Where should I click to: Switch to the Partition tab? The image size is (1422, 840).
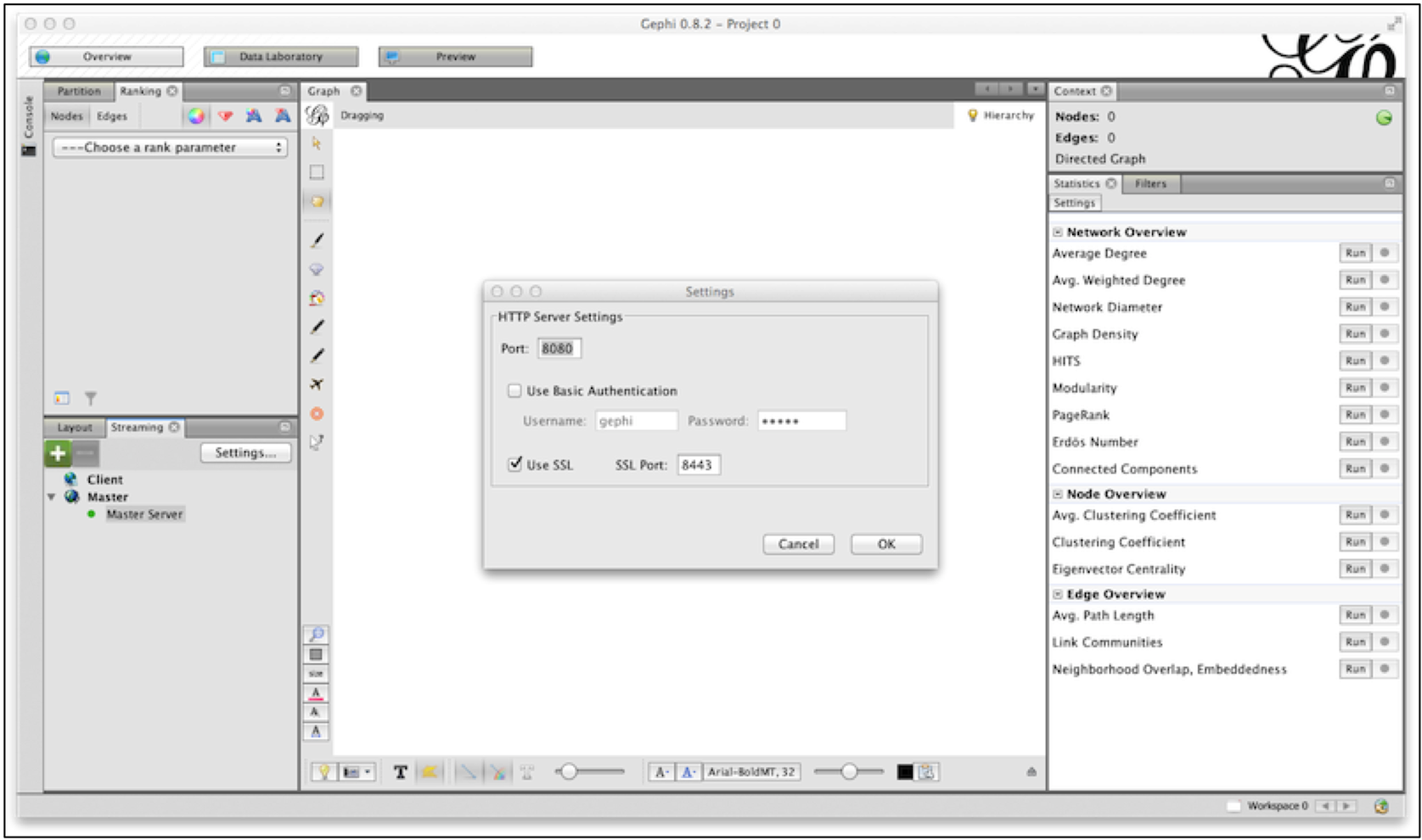(78, 91)
